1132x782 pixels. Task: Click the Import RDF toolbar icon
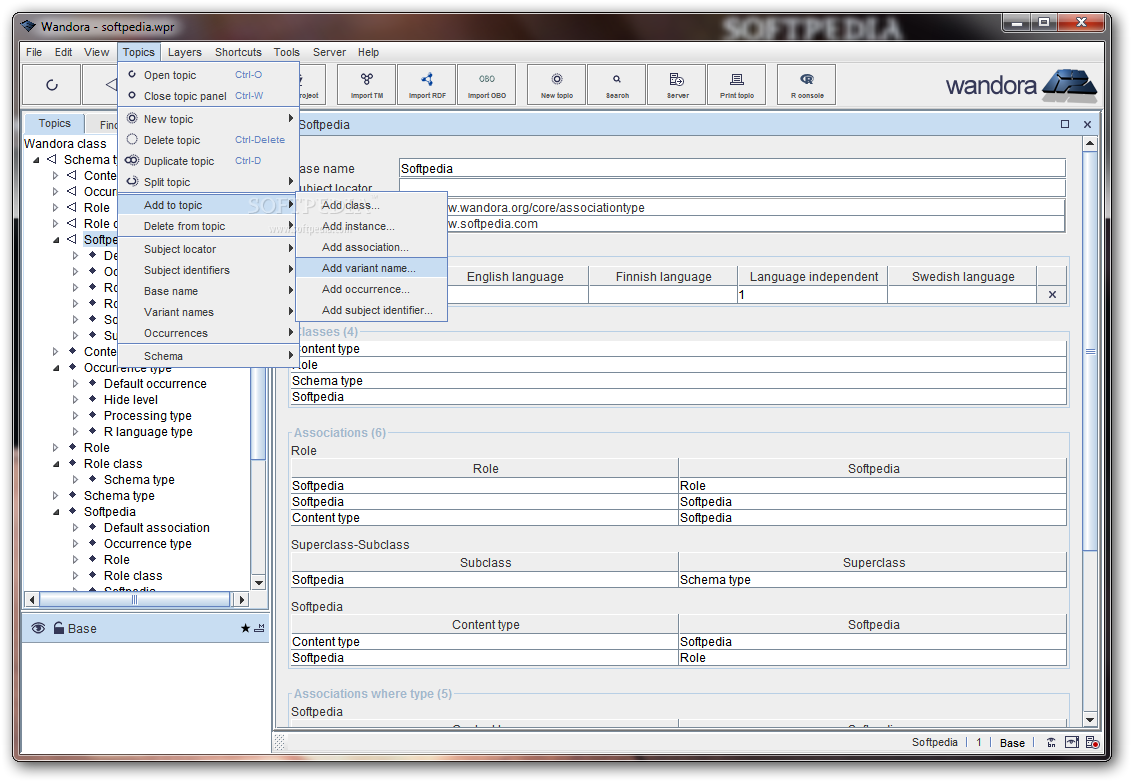point(427,84)
